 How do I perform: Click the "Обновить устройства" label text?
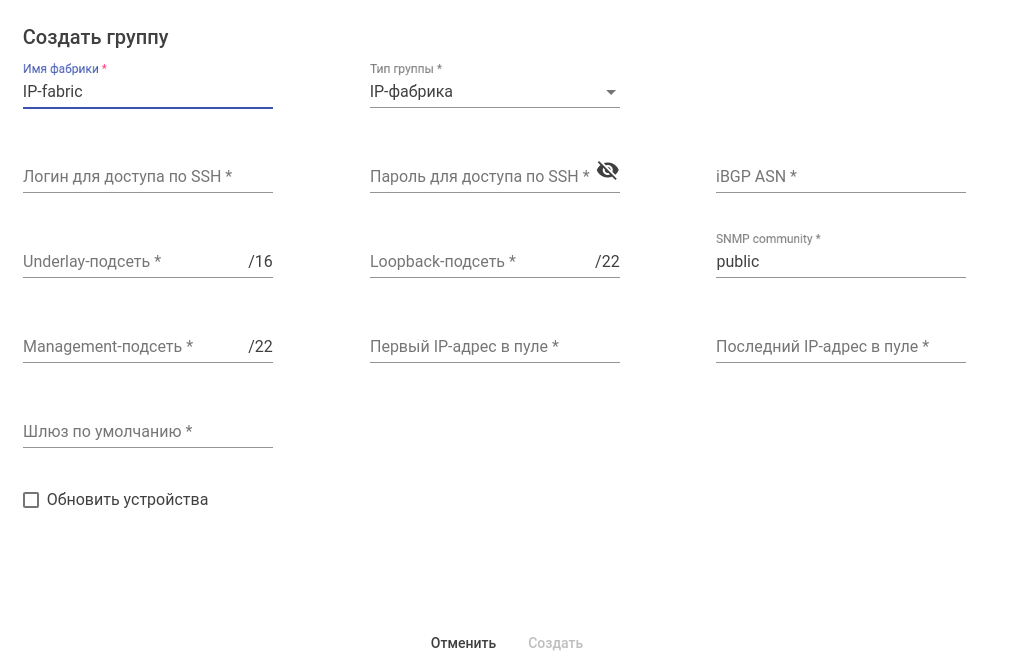click(127, 500)
